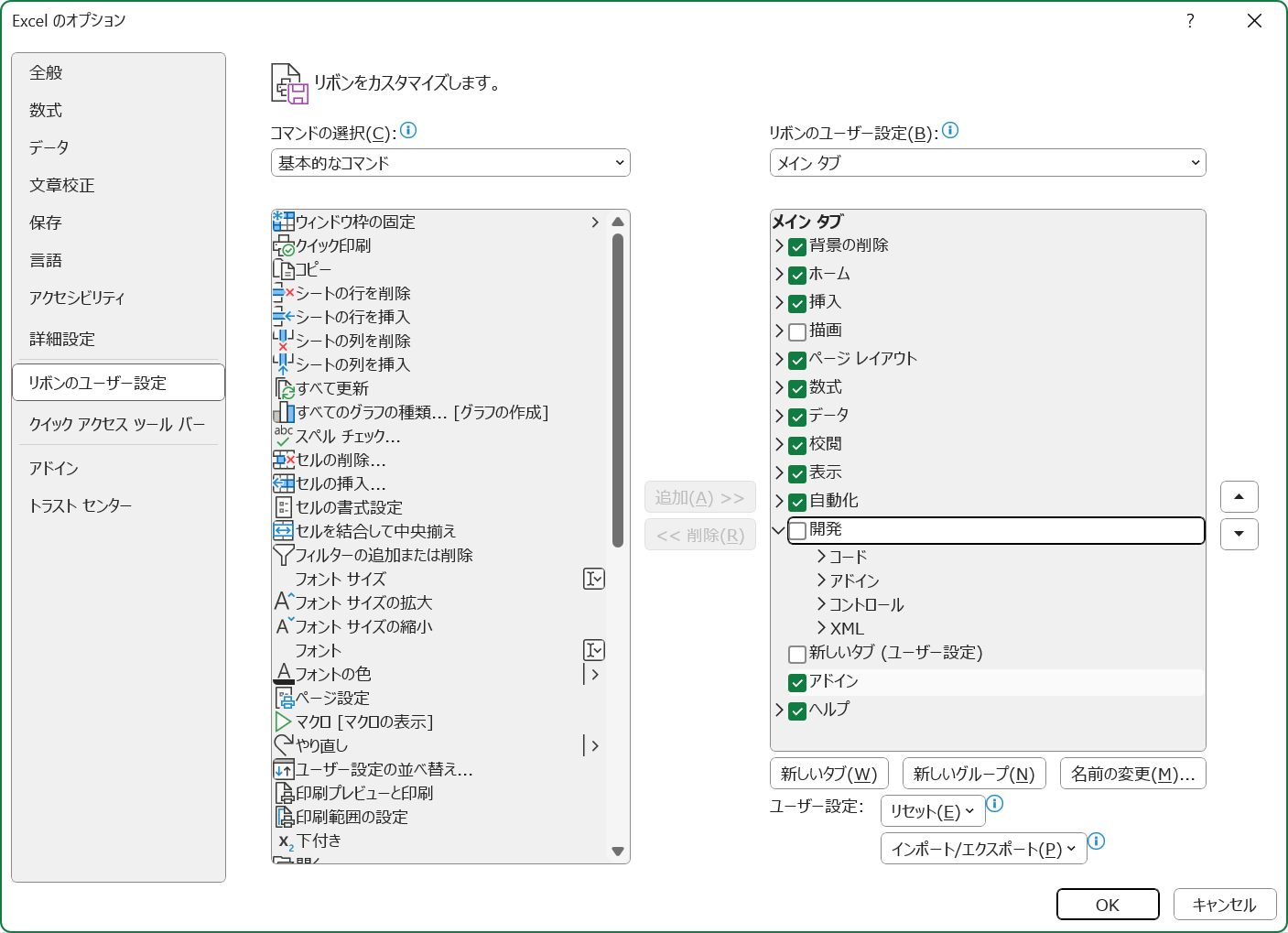Select the ウィンドウ枠の固定 command icon
The height and width of the screenshot is (933, 1288).
click(284, 222)
